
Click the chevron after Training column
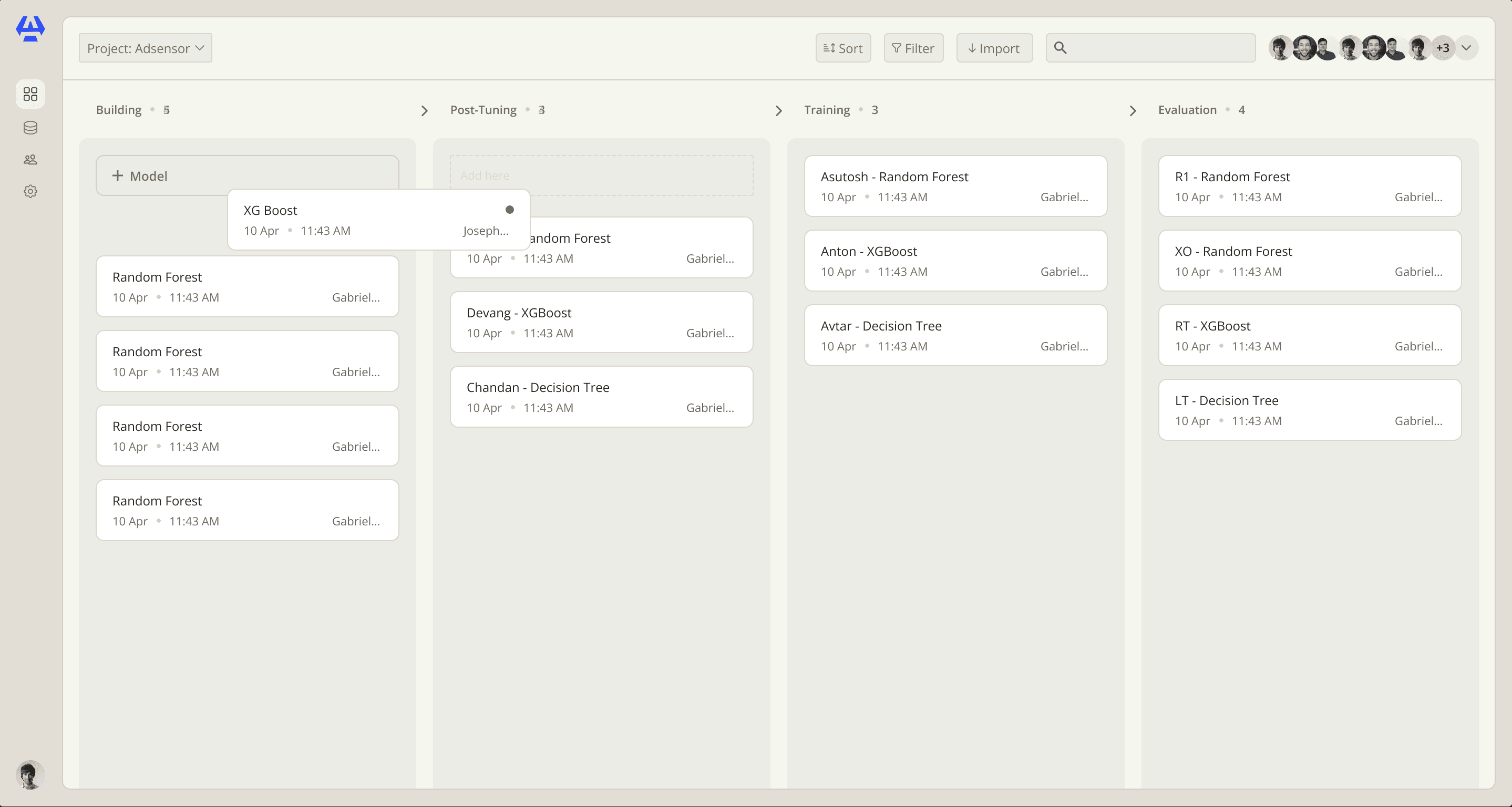coord(1133,111)
